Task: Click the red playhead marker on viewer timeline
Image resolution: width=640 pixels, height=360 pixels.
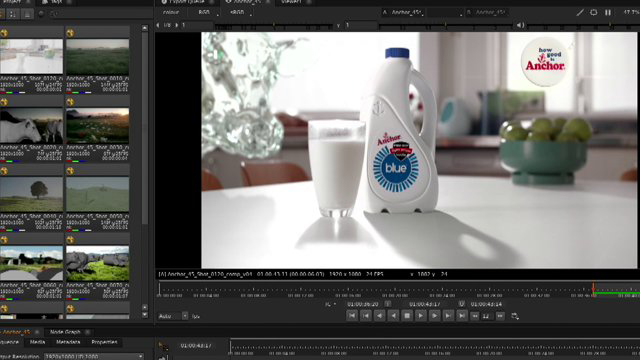Action: [x=593, y=287]
